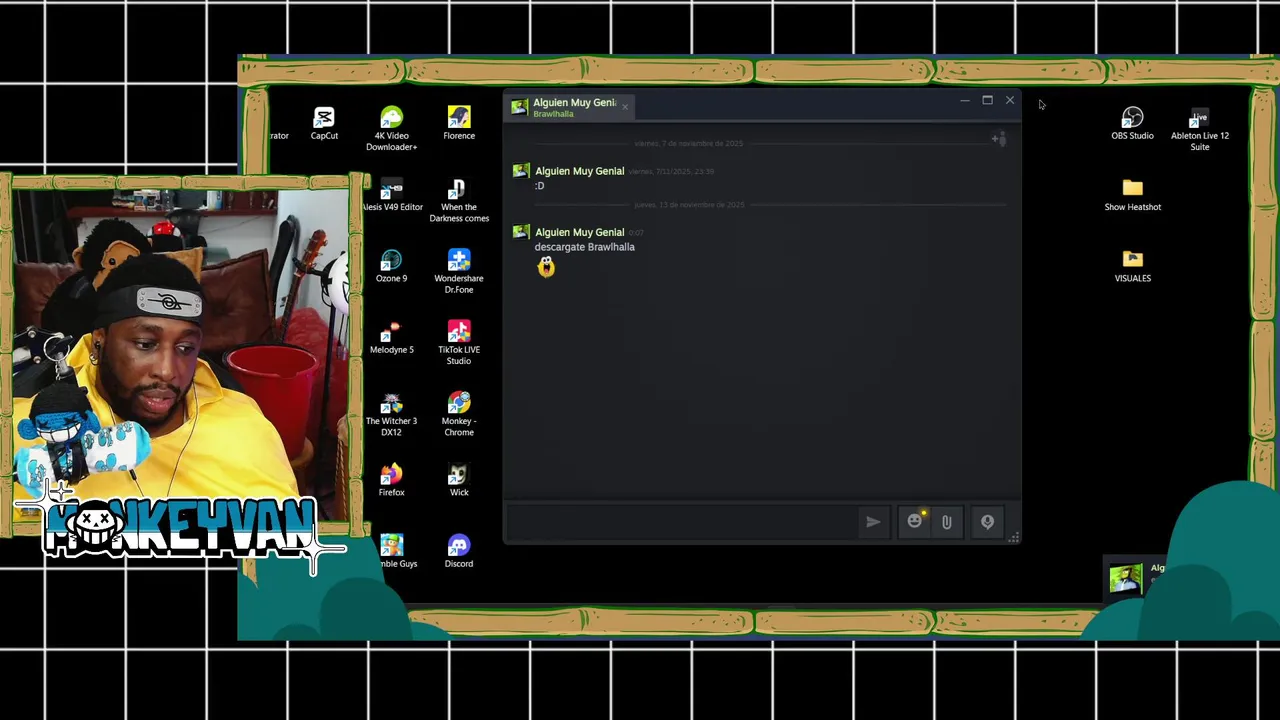
Task: Open Wondershare Dr.Fone shortcut
Action: (x=459, y=272)
